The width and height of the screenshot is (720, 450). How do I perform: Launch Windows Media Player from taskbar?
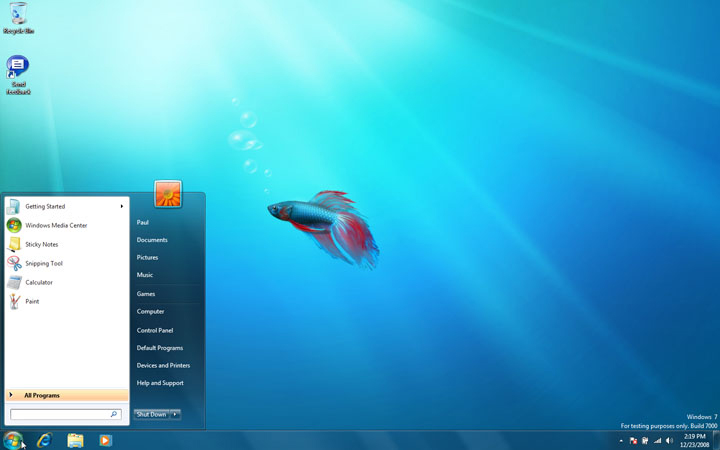click(x=105, y=440)
